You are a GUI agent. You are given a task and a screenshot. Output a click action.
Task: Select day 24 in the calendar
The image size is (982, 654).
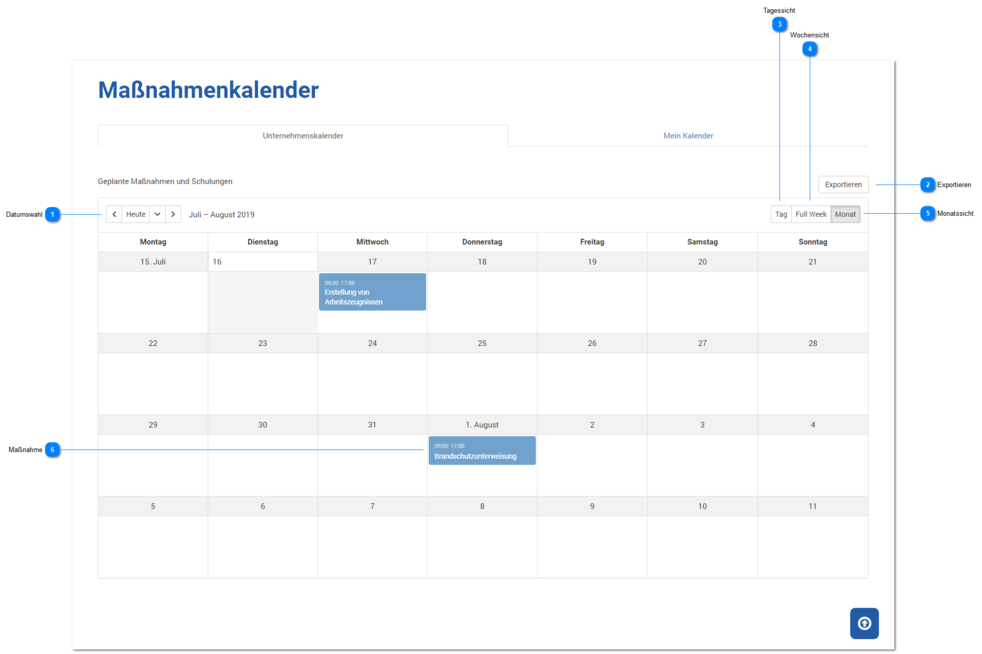coord(373,343)
